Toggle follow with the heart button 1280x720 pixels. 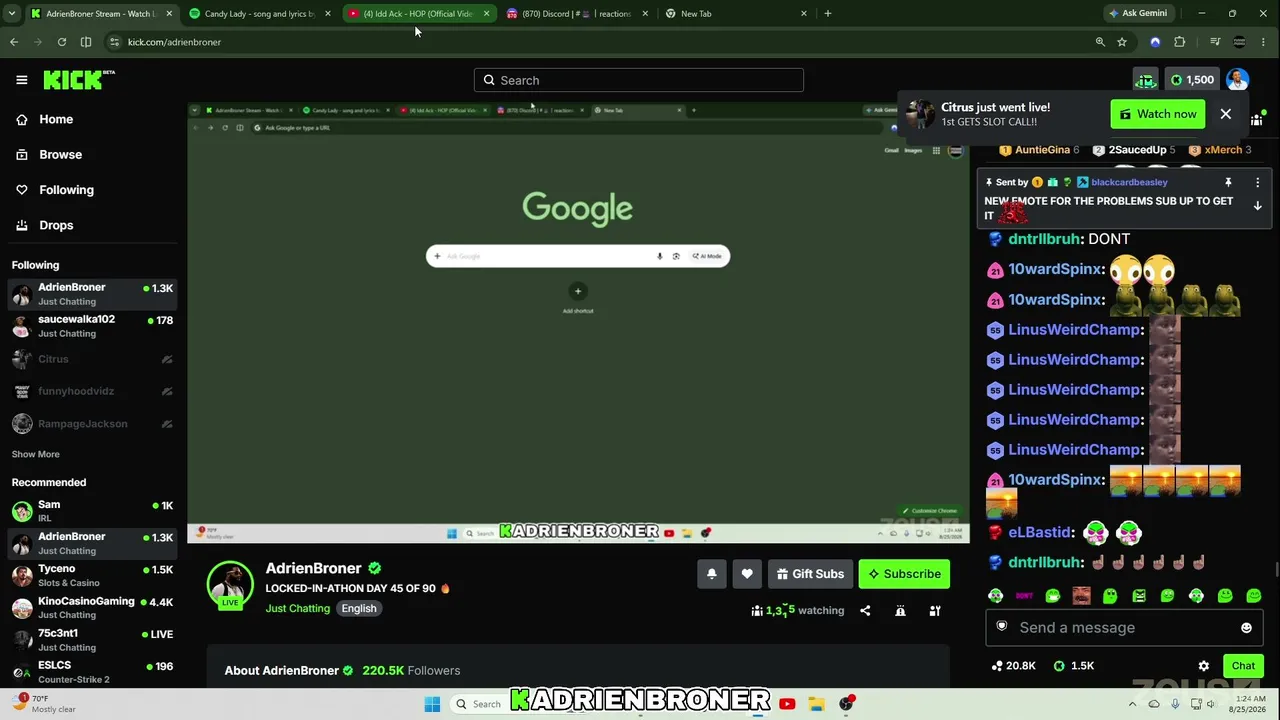pos(747,574)
